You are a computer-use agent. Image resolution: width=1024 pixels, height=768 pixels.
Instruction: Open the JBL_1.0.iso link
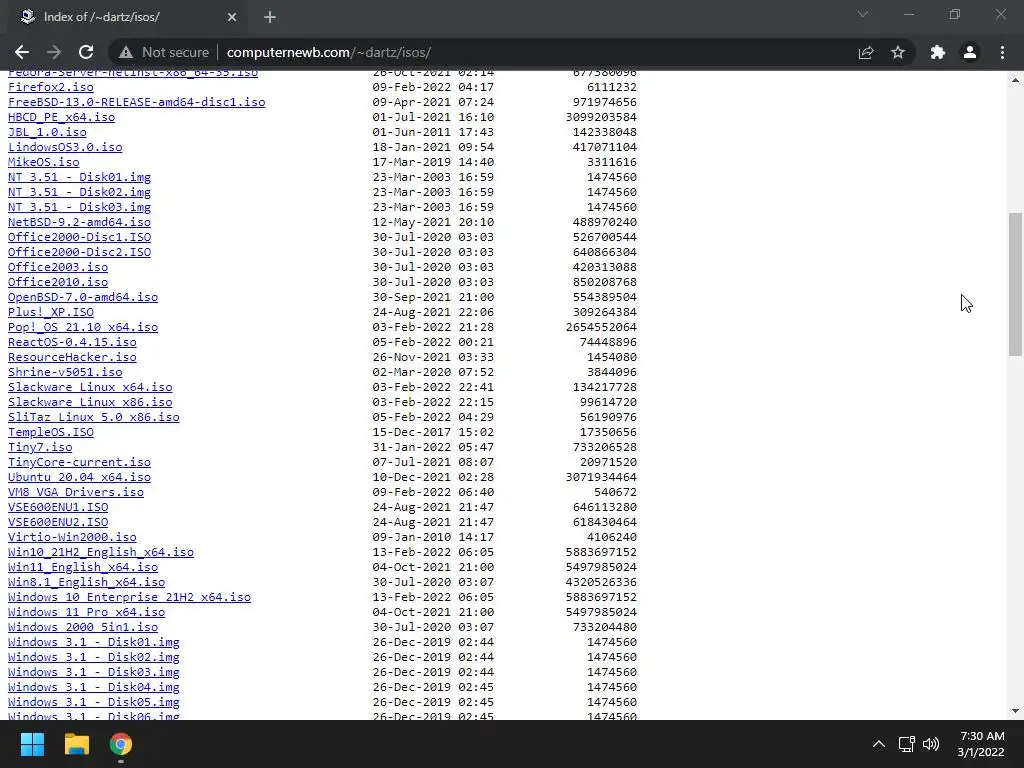[47, 132]
